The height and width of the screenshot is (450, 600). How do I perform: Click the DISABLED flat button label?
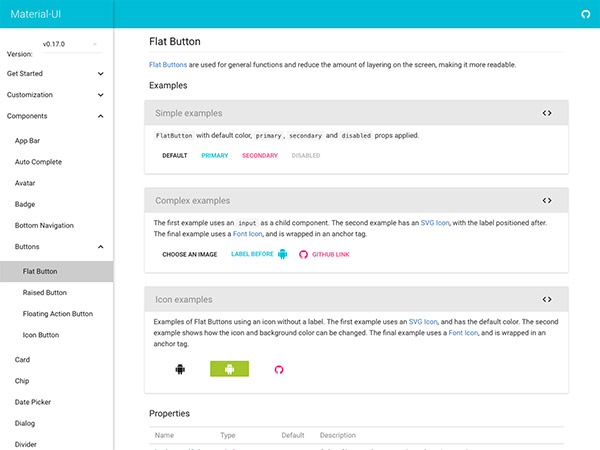click(x=306, y=155)
